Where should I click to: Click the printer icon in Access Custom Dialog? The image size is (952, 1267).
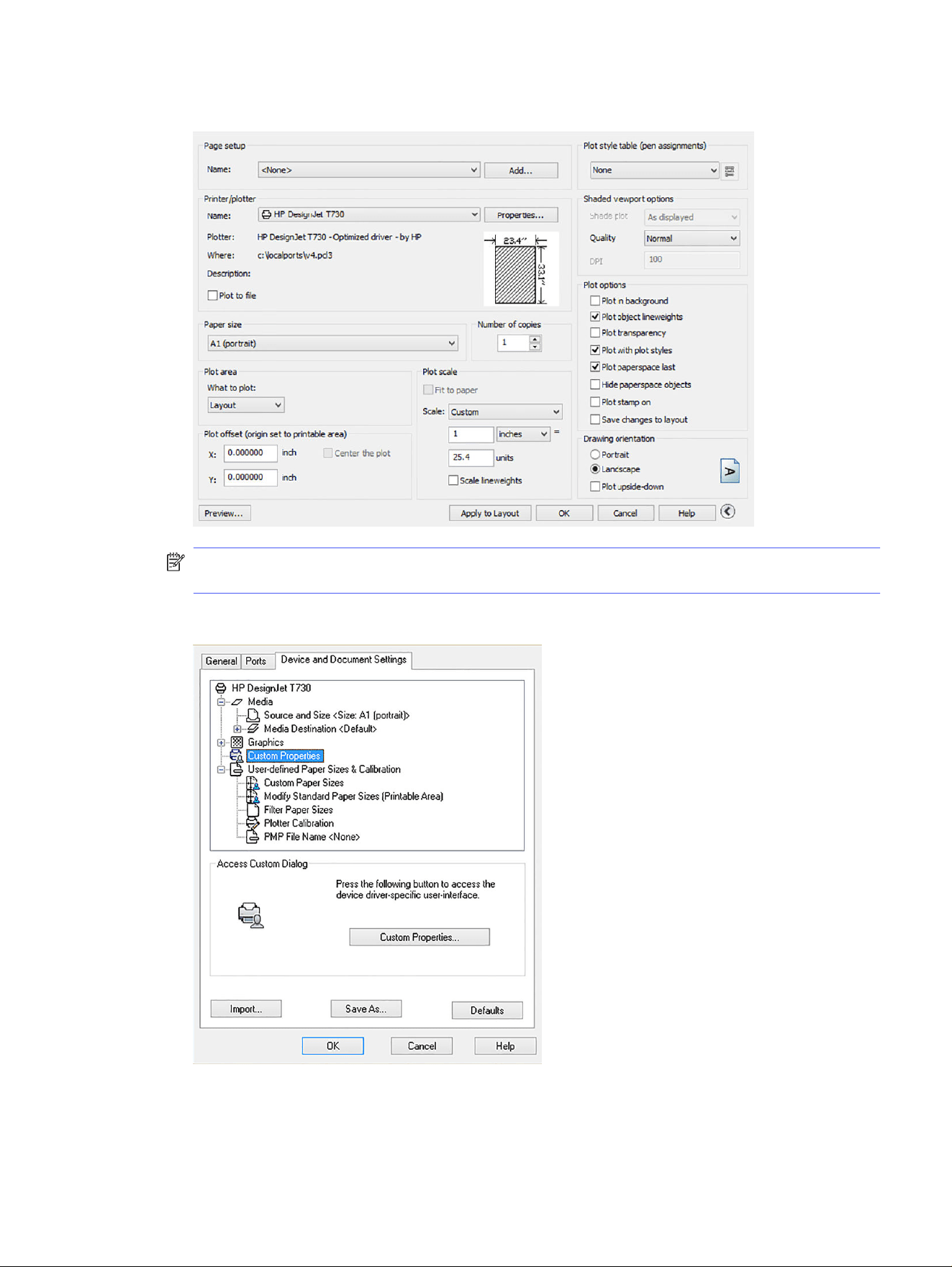(250, 916)
